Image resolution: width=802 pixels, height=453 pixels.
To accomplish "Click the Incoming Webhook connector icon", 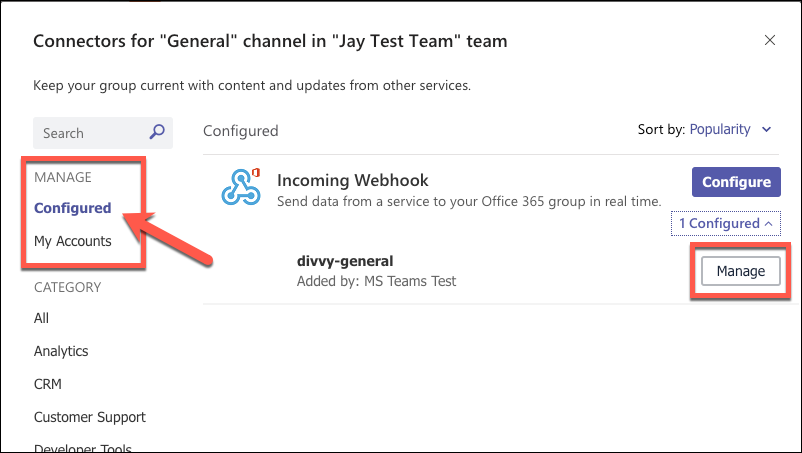I will (241, 187).
